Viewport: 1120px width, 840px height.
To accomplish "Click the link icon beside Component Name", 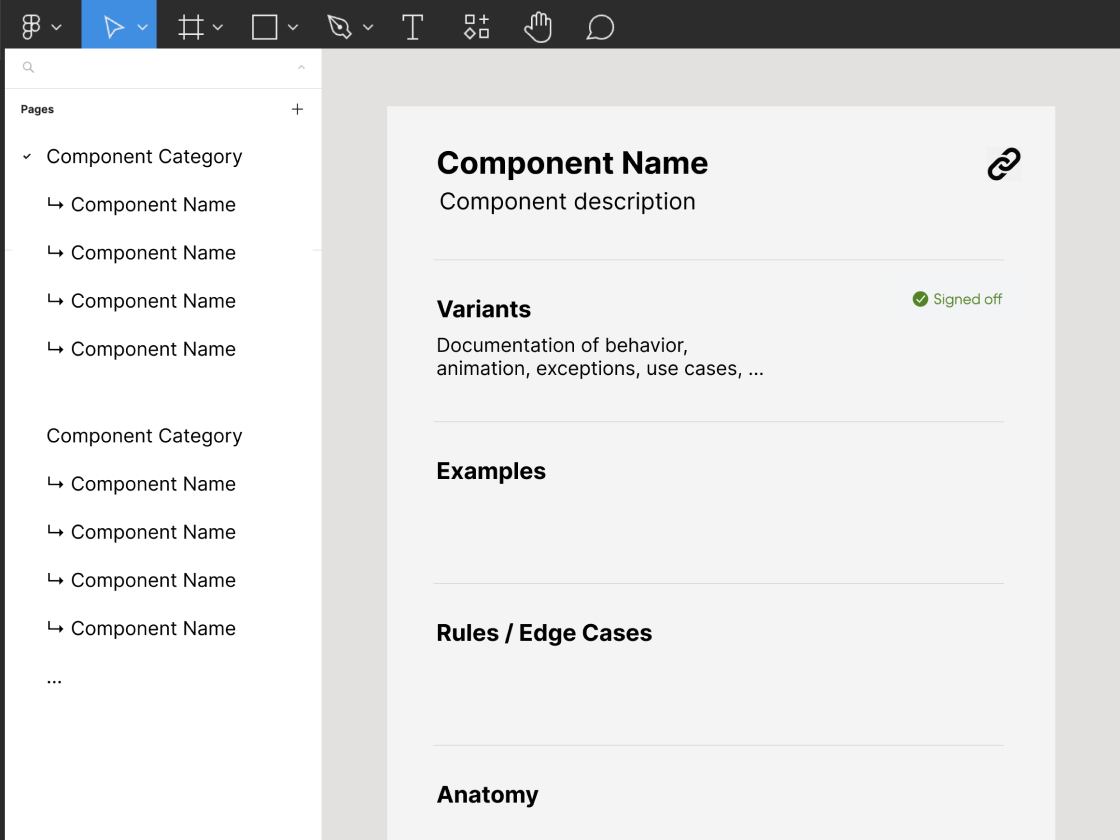I will pos(1003,164).
